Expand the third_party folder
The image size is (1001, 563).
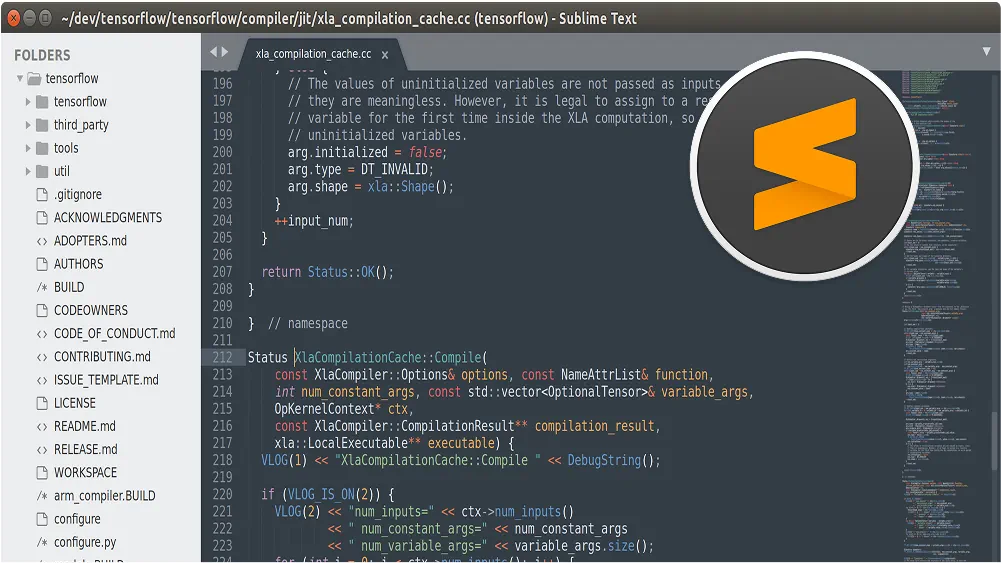pos(28,125)
